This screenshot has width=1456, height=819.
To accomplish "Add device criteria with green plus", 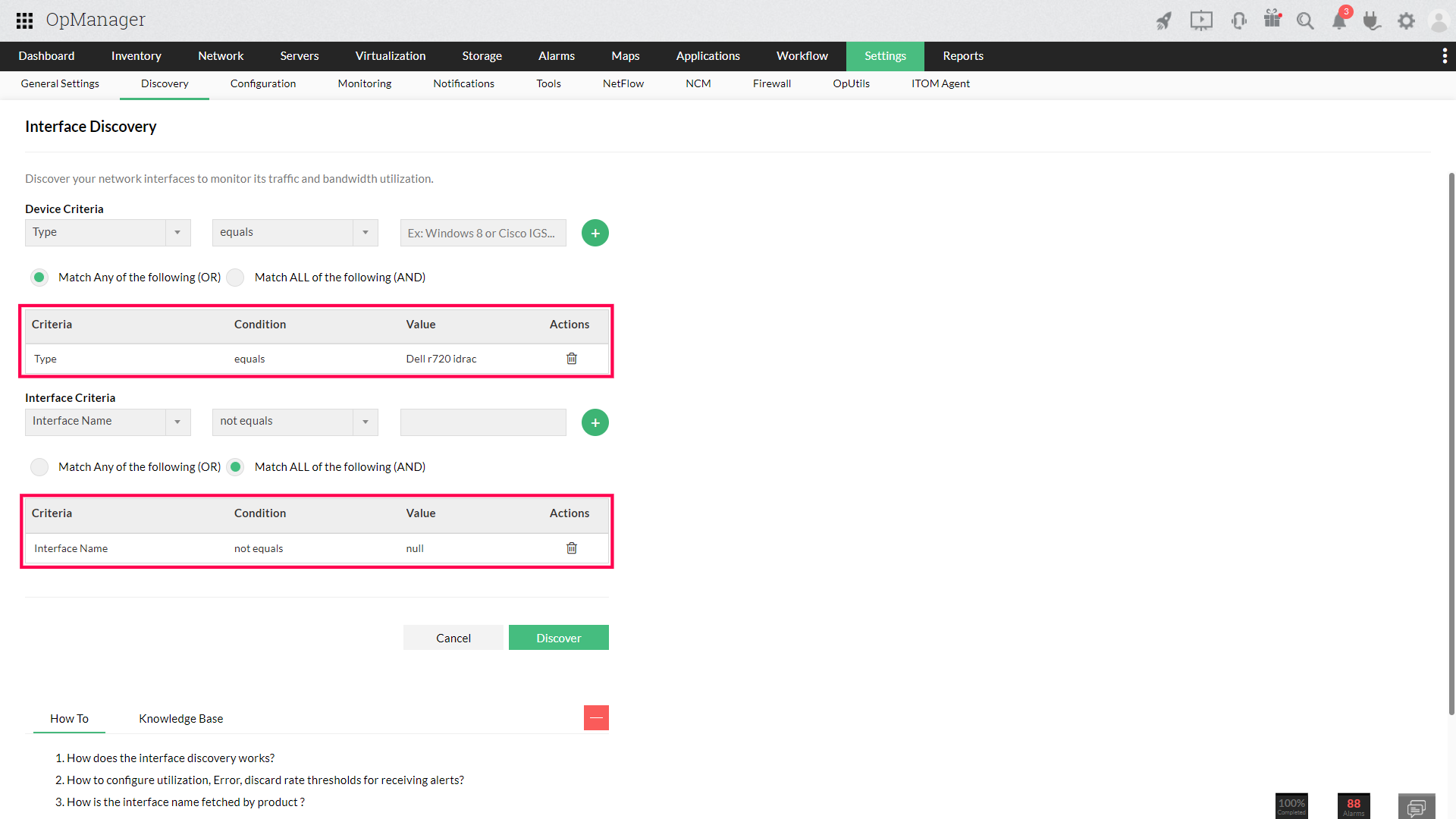I will coord(595,233).
